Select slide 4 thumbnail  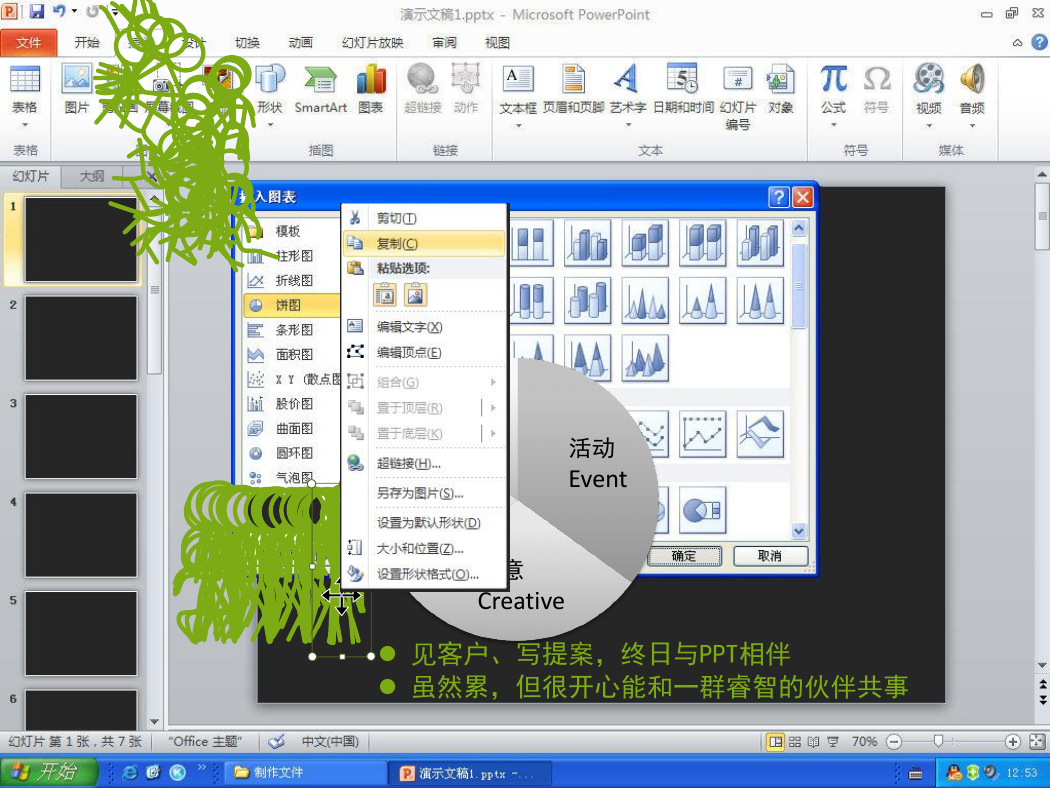coord(81,535)
